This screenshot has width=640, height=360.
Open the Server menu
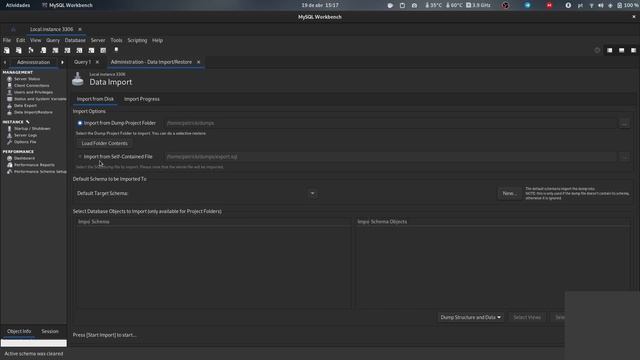click(98, 40)
